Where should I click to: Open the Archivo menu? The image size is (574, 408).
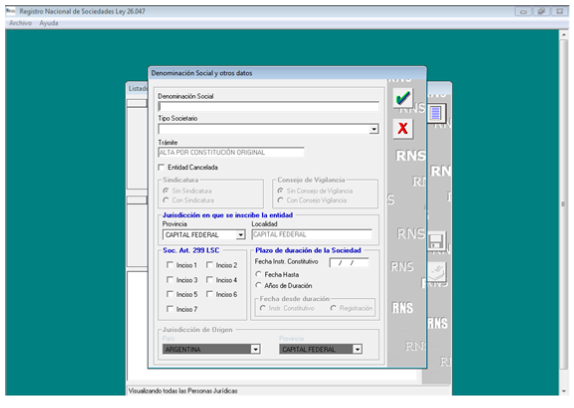click(x=20, y=23)
